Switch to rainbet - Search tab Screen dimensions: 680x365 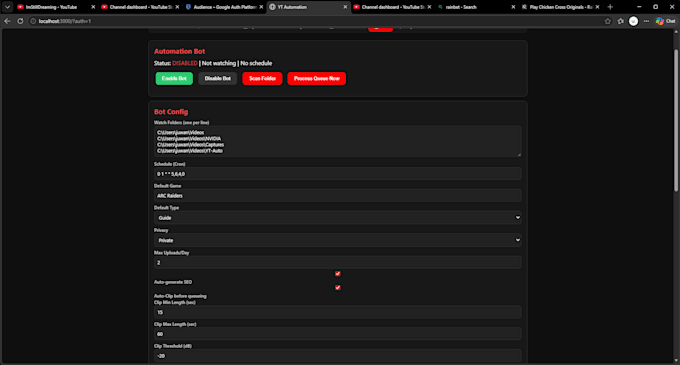(x=476, y=7)
